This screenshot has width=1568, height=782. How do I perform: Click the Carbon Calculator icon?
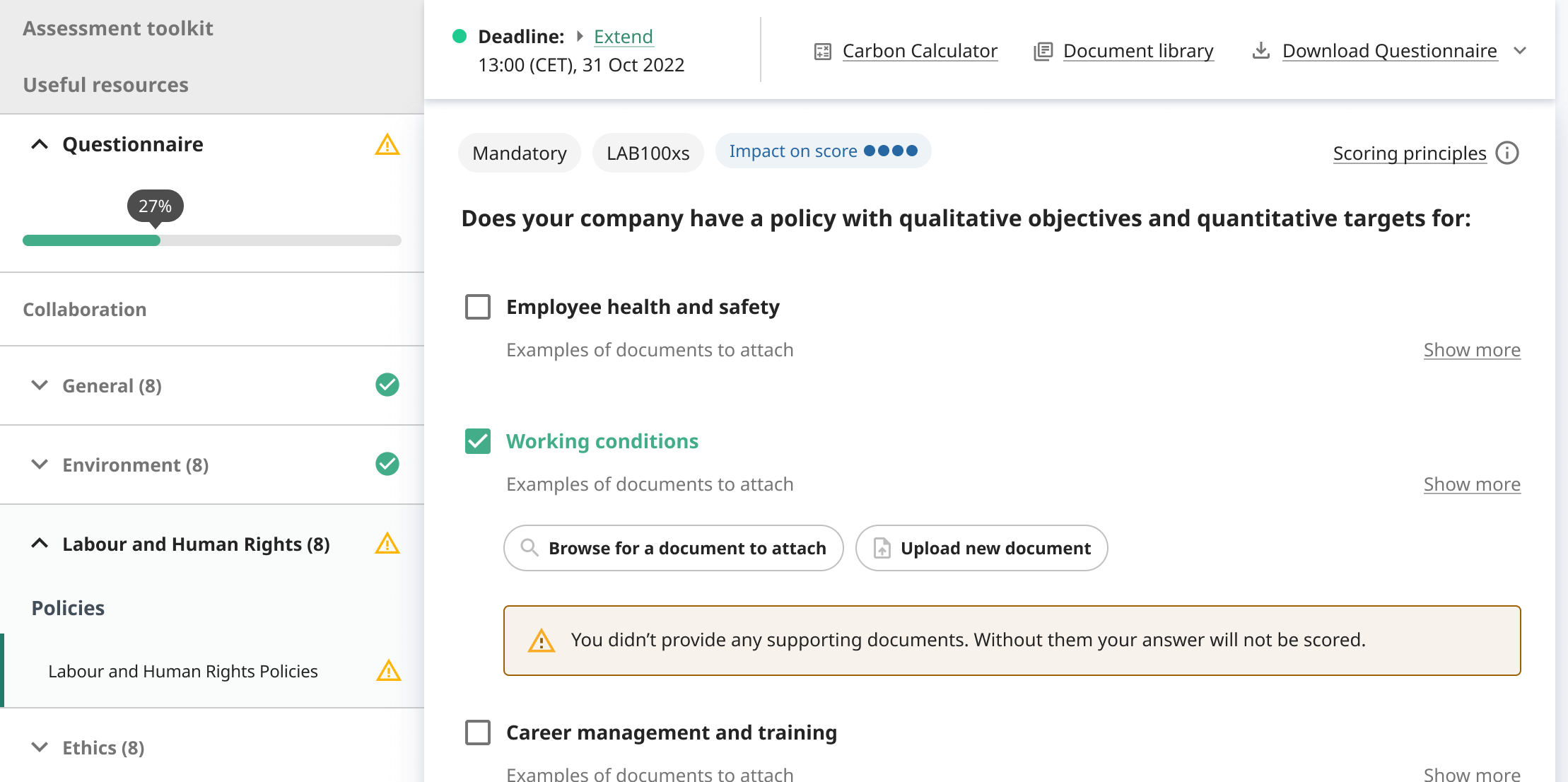tap(822, 51)
